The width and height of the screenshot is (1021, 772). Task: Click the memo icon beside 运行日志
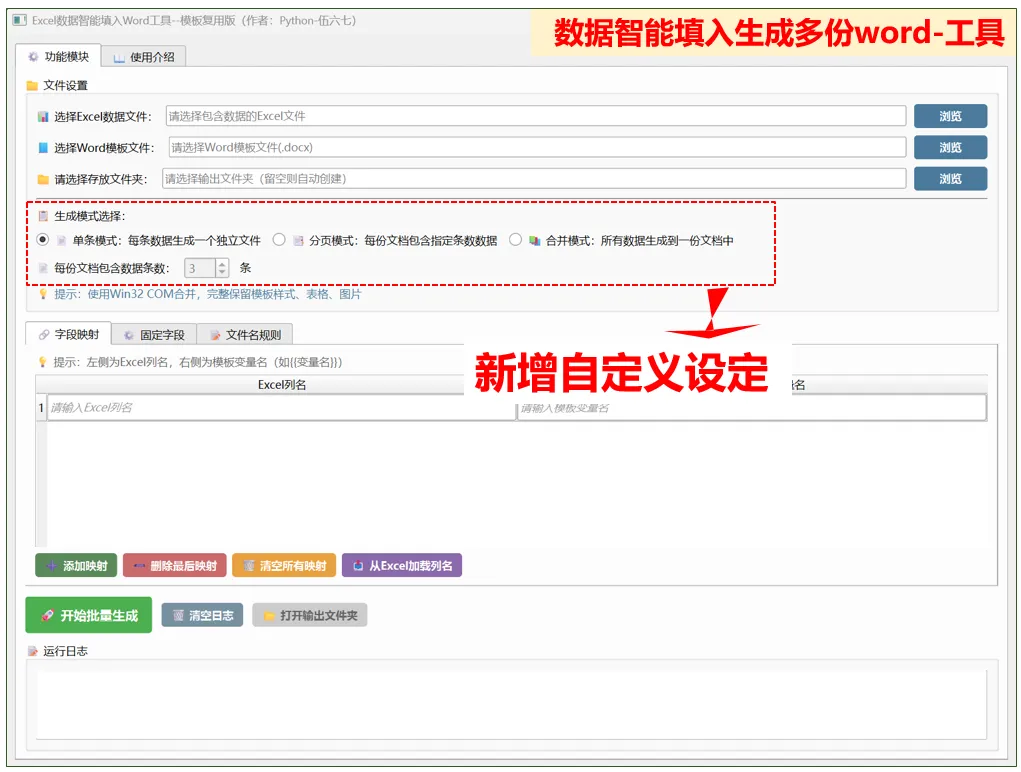pos(33,651)
